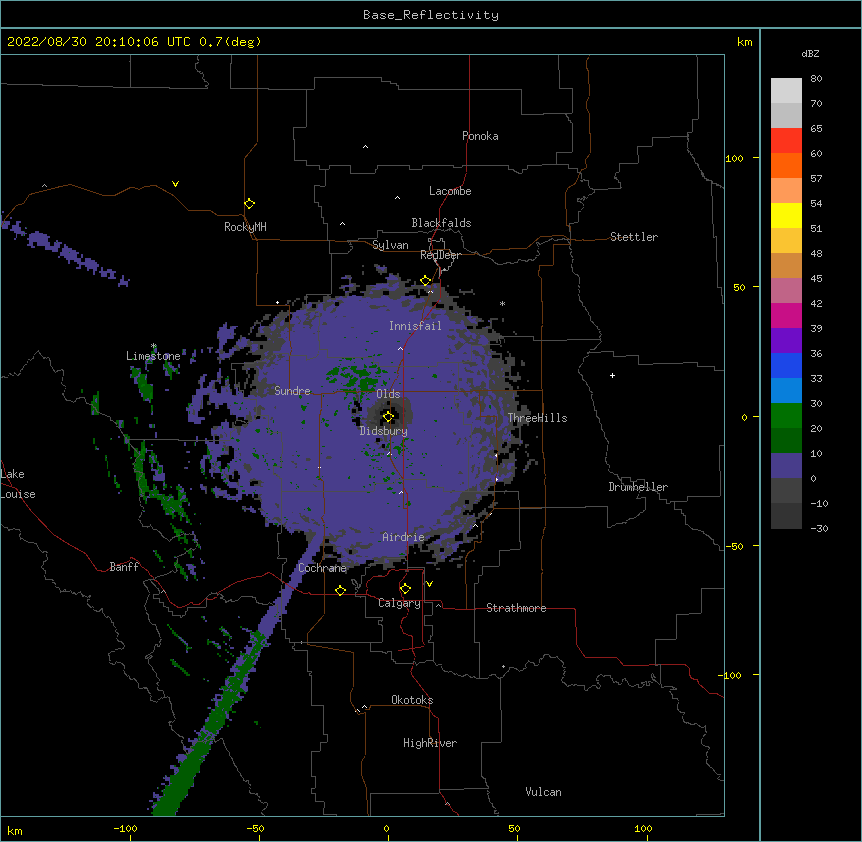Screen dimensions: 862x842
Task: Click the Base_Reflectivity title text
Action: tap(431, 15)
